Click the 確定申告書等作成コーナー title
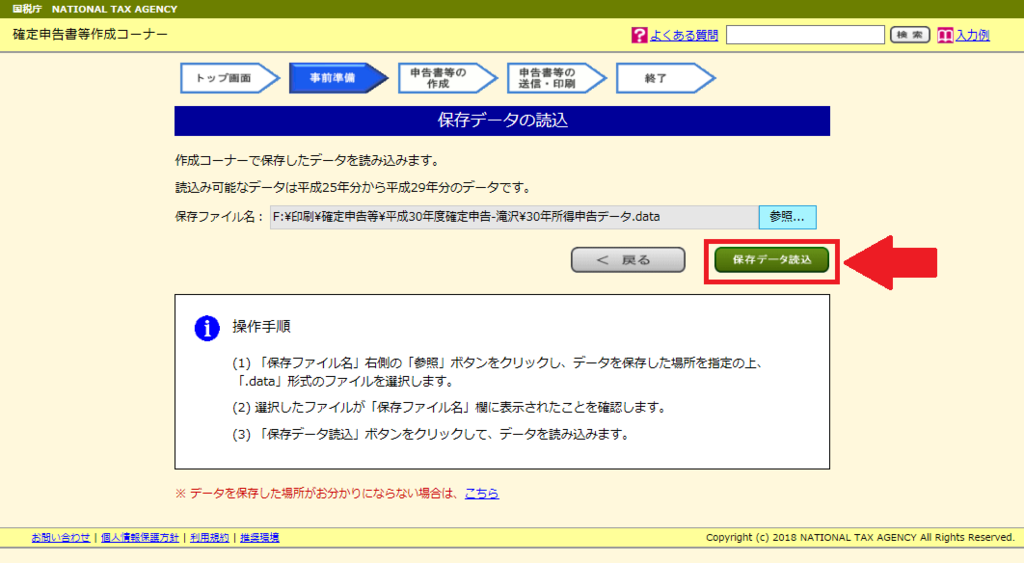1024x563 pixels. click(x=90, y=35)
